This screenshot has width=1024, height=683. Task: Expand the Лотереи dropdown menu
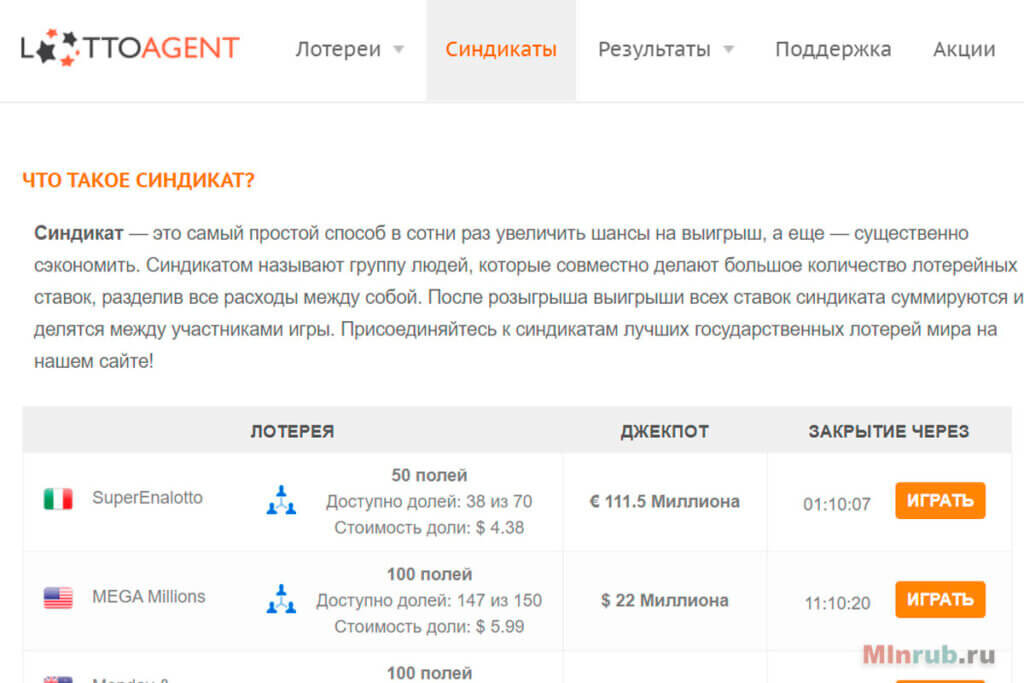(340, 48)
